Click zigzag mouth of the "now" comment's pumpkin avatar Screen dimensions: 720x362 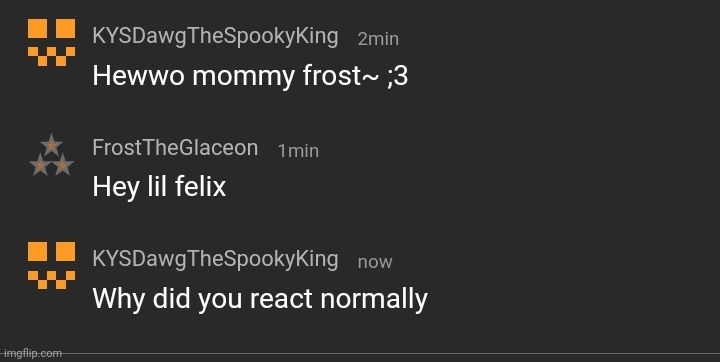point(51,280)
